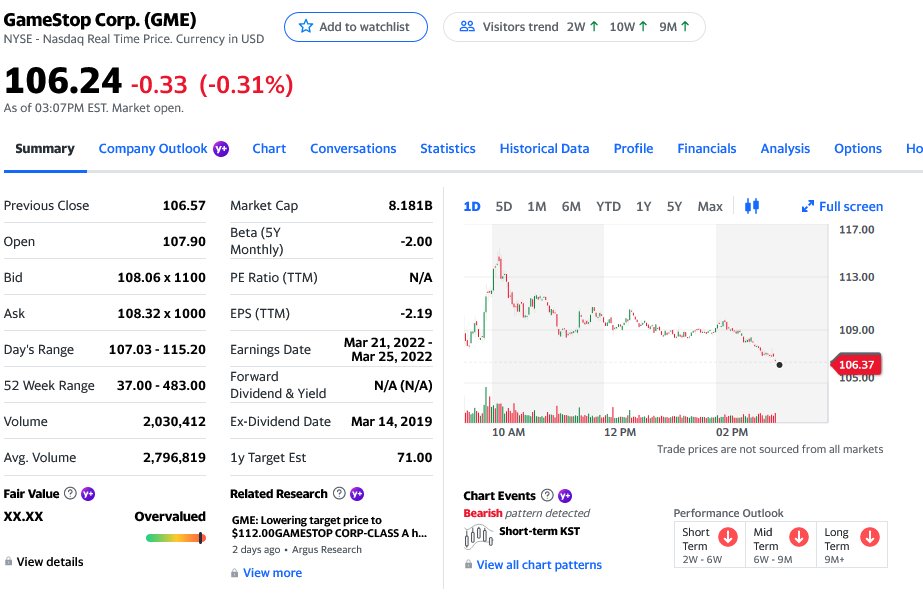
Task: Click the Add to watchlist button
Action: click(356, 27)
